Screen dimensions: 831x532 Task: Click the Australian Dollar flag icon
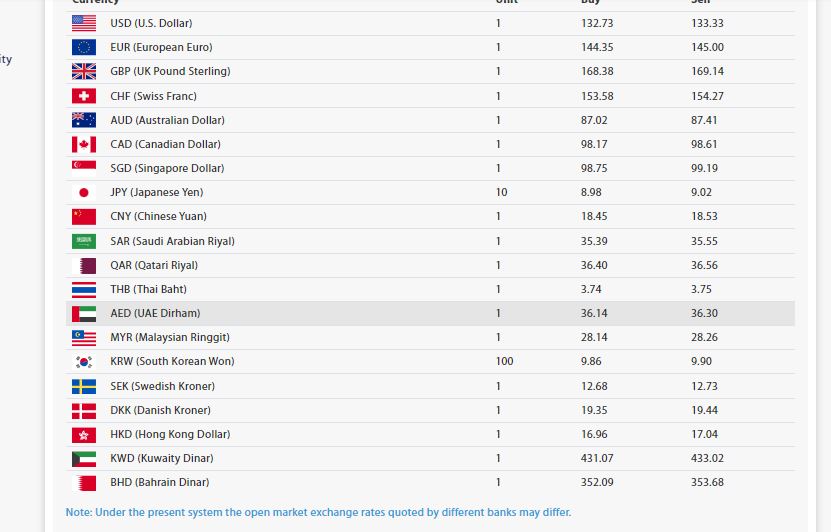(84, 120)
